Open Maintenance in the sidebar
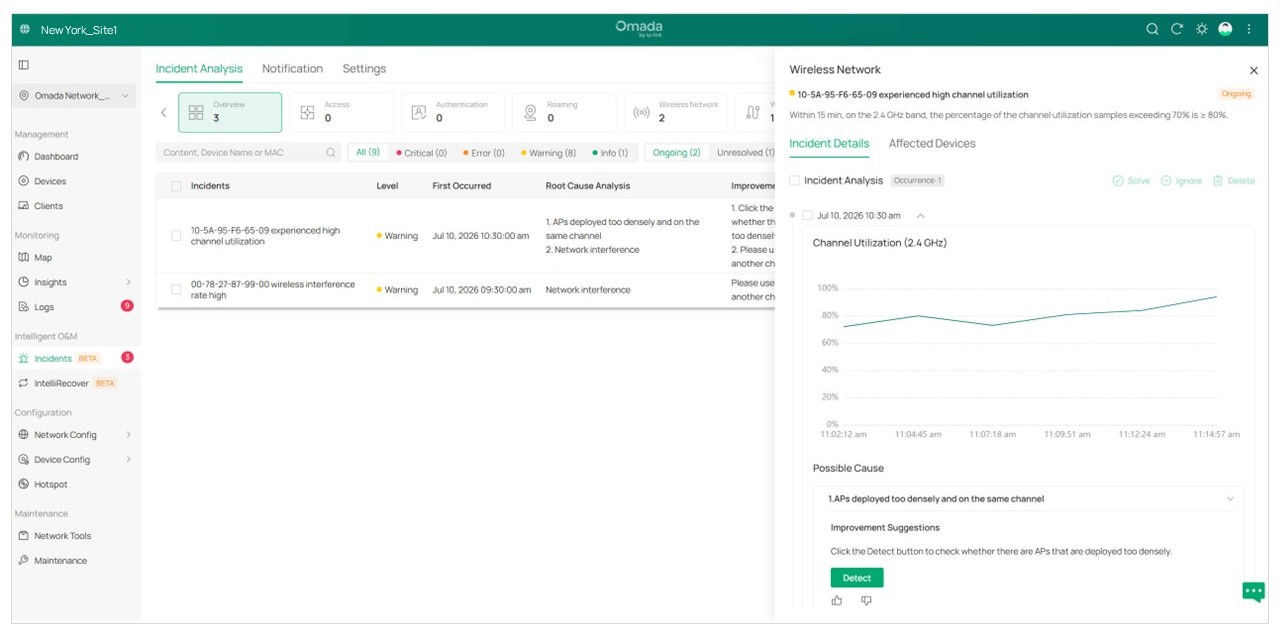The width and height of the screenshot is (1280, 641). (60, 561)
